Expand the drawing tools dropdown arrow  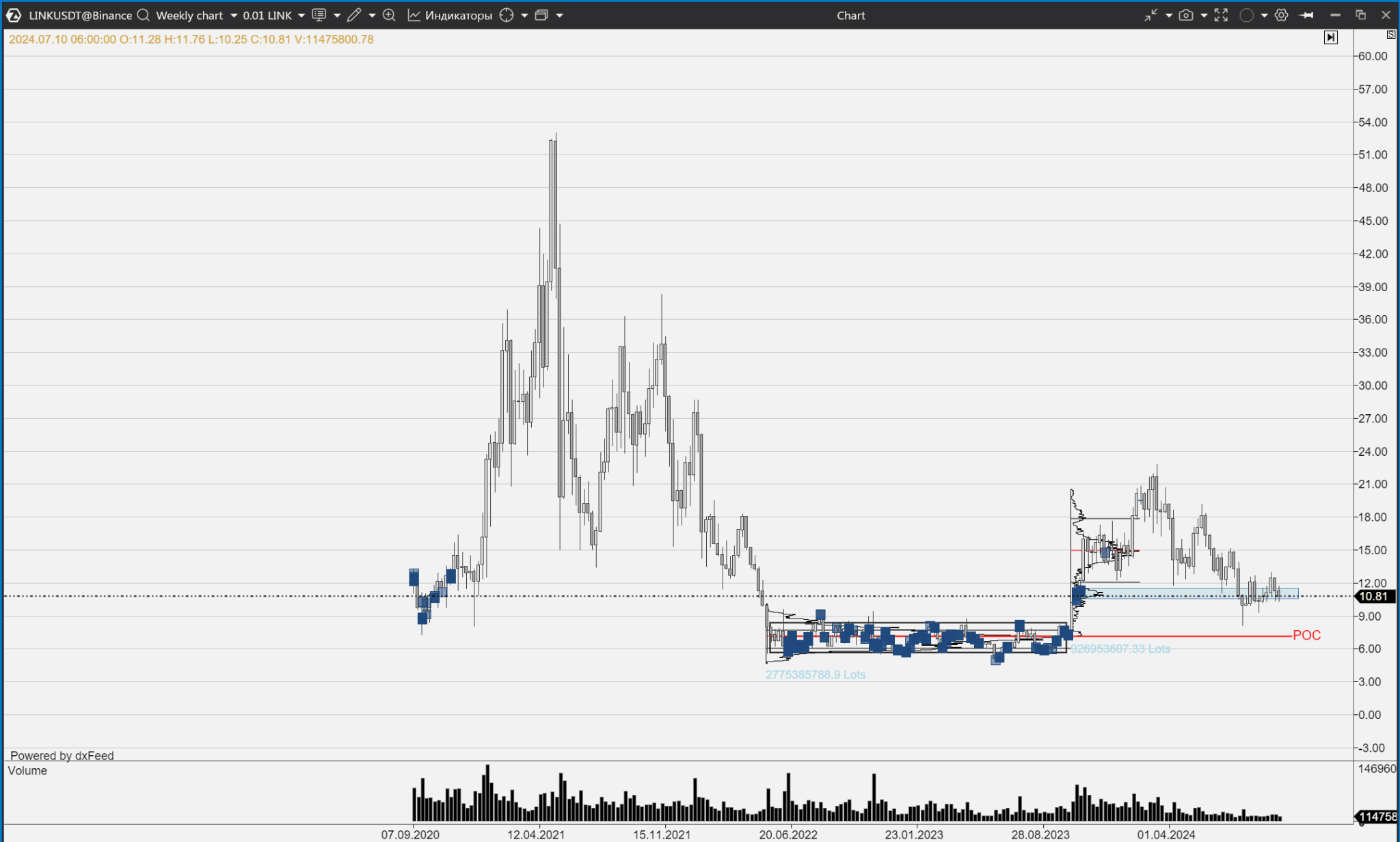coord(372,15)
